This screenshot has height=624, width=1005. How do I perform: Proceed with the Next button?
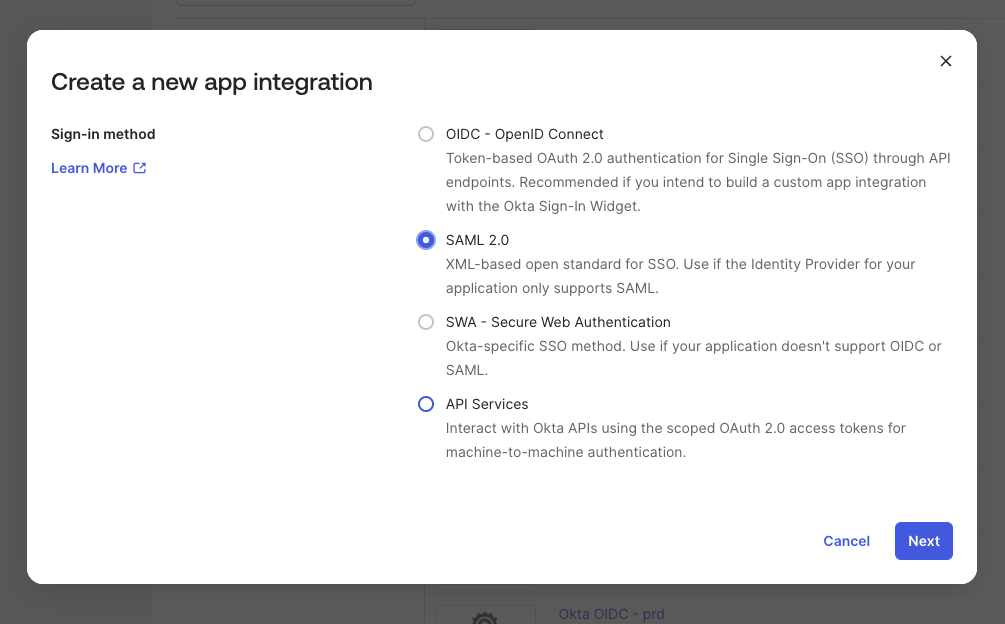pyautogui.click(x=923, y=541)
